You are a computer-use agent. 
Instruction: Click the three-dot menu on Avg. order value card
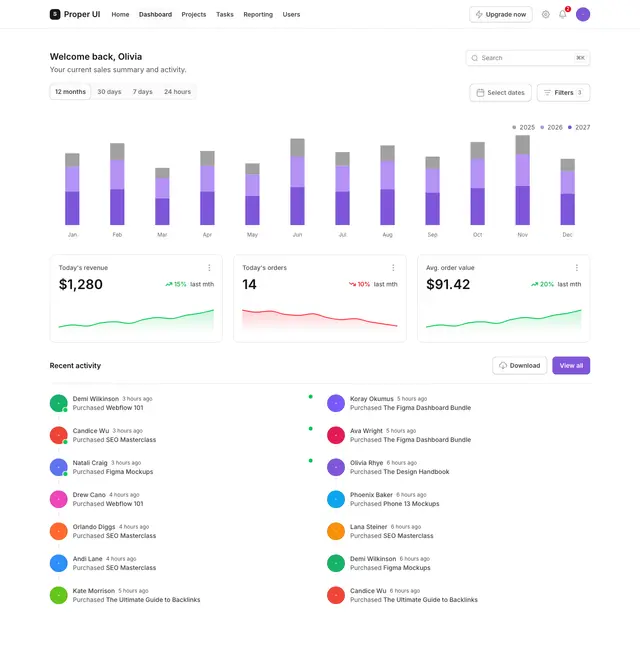[576, 268]
